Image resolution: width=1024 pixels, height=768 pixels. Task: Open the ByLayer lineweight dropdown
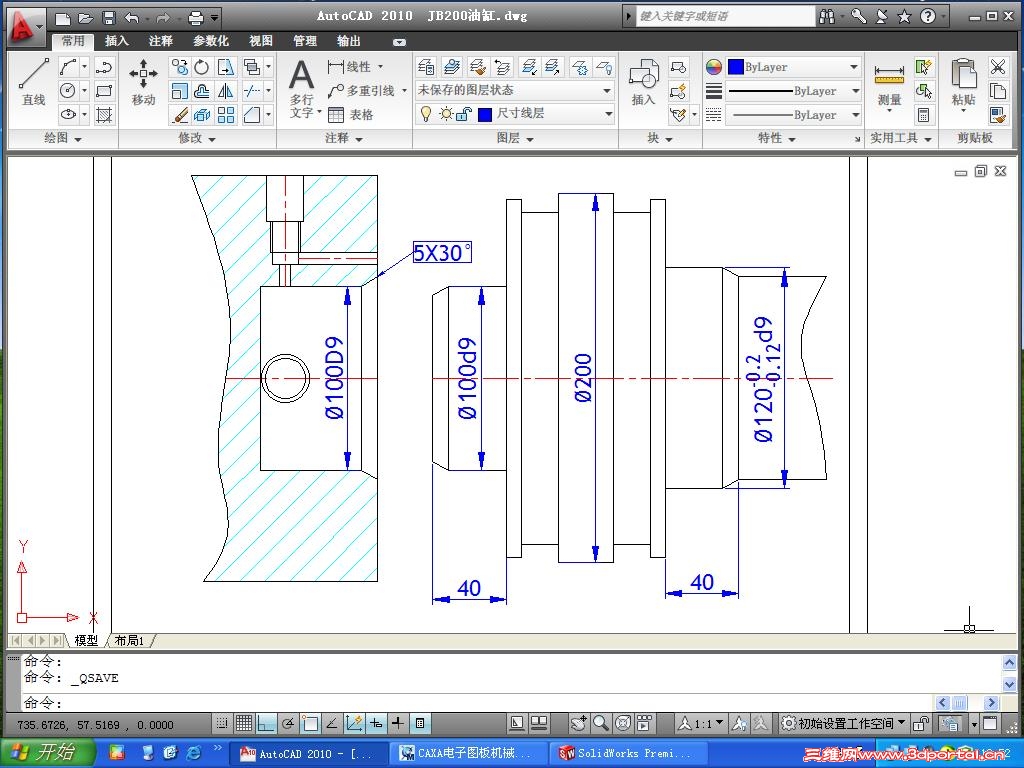tap(855, 91)
